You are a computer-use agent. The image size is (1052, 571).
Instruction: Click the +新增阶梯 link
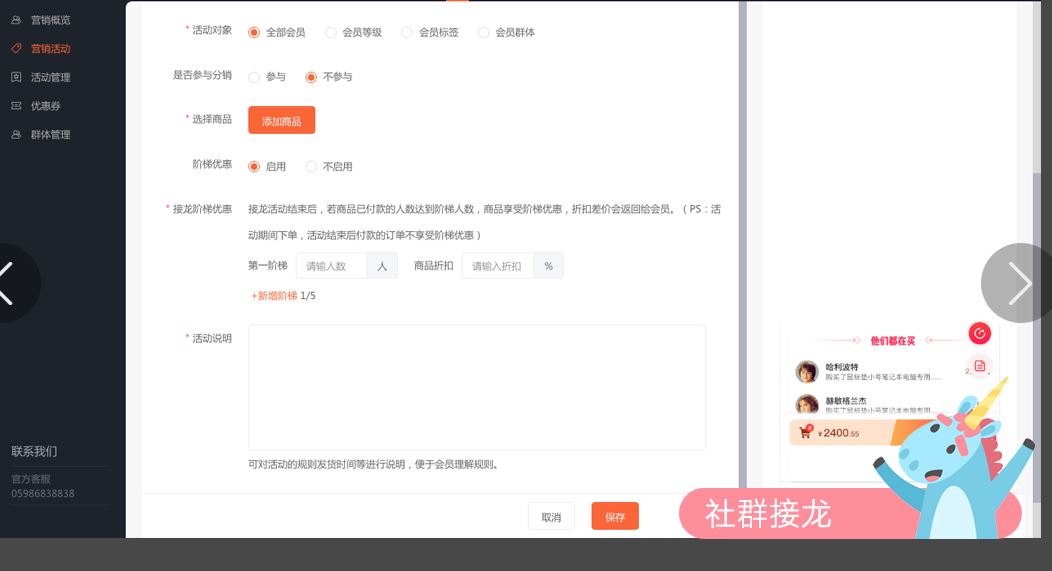click(275, 296)
